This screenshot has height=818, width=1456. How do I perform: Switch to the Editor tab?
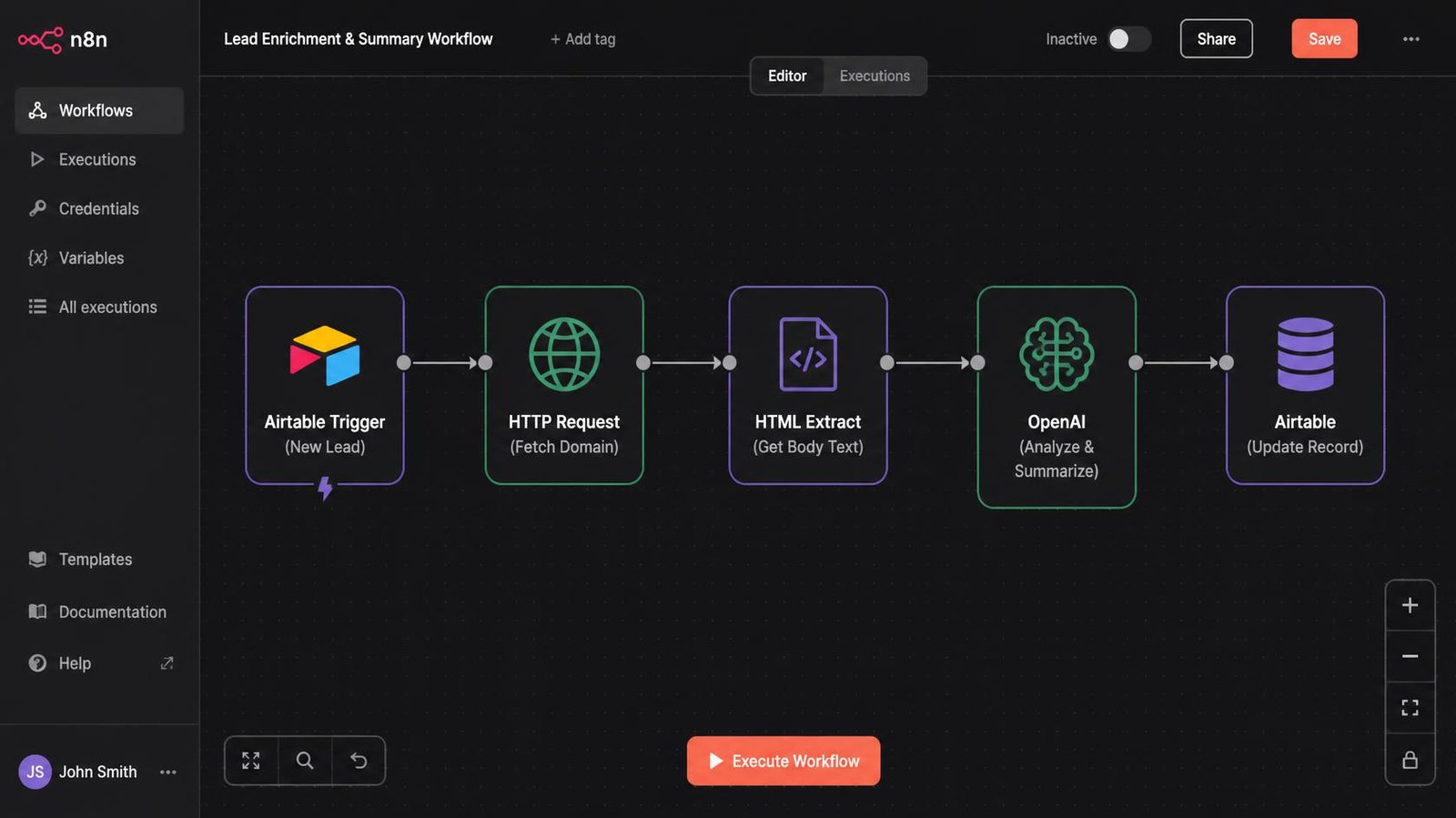787,76
